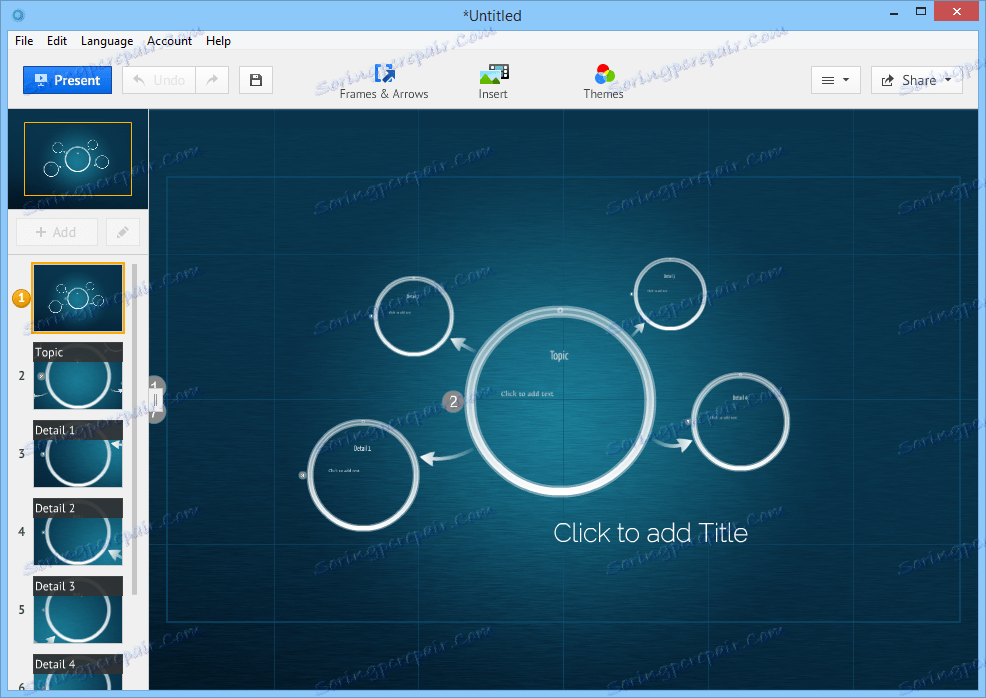The image size is (986, 698).
Task: Expand the hamburger options dropdown
Action: tap(836, 80)
